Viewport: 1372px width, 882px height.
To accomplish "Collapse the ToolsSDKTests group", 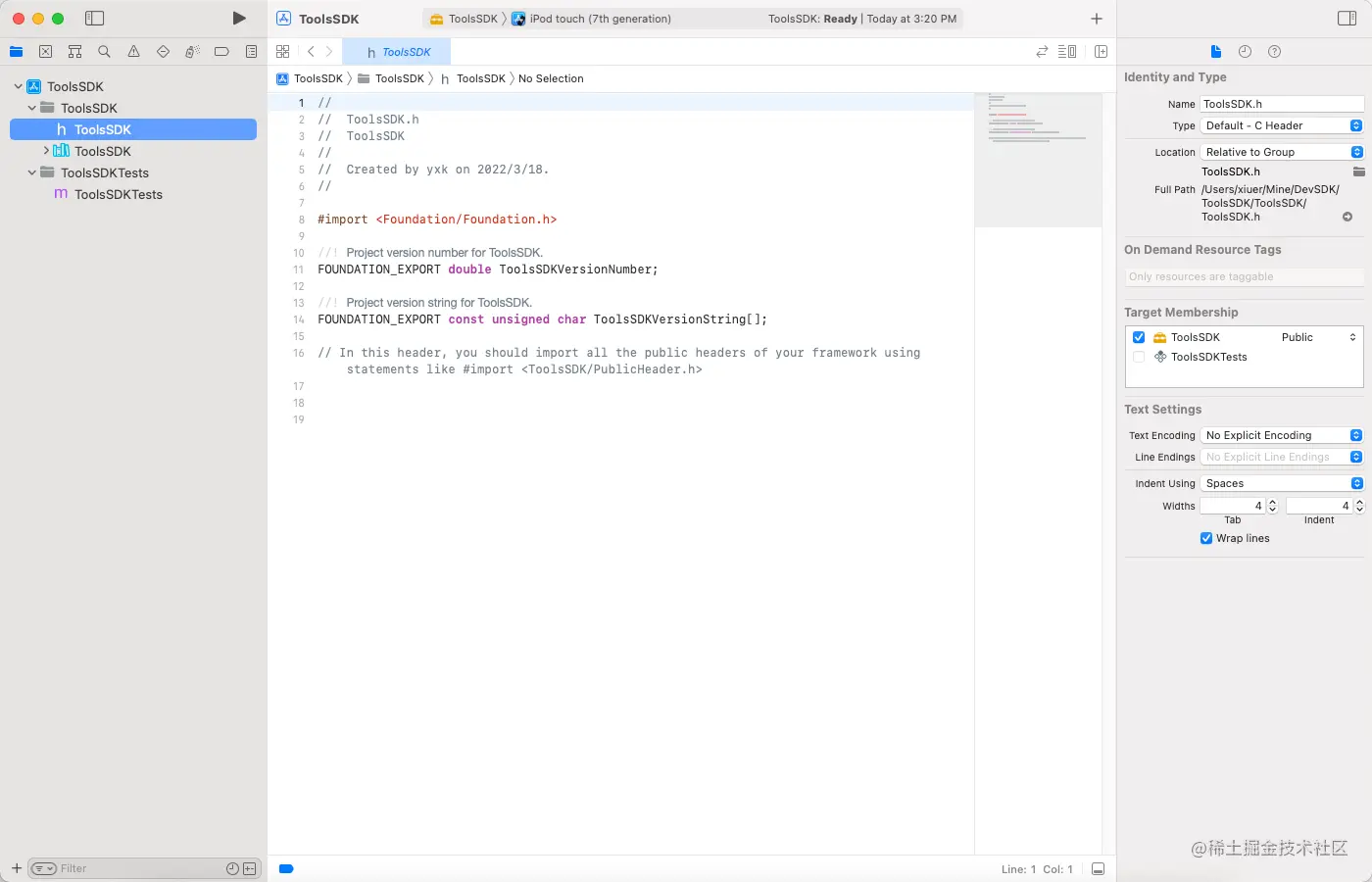I will [32, 172].
